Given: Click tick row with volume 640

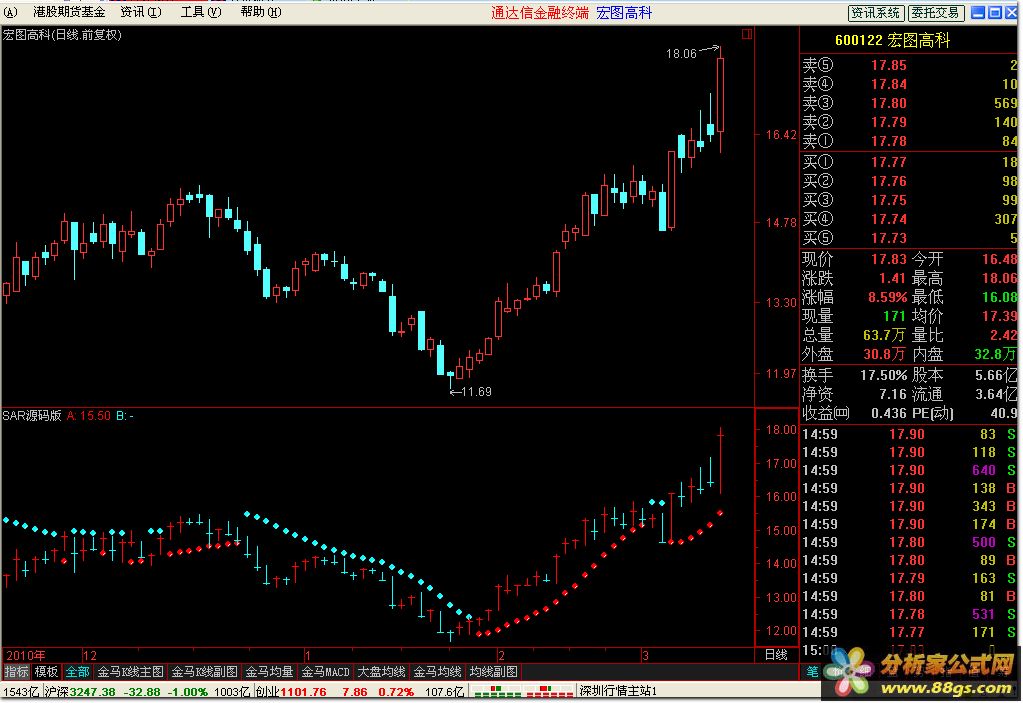Looking at the screenshot, I should pos(909,470).
